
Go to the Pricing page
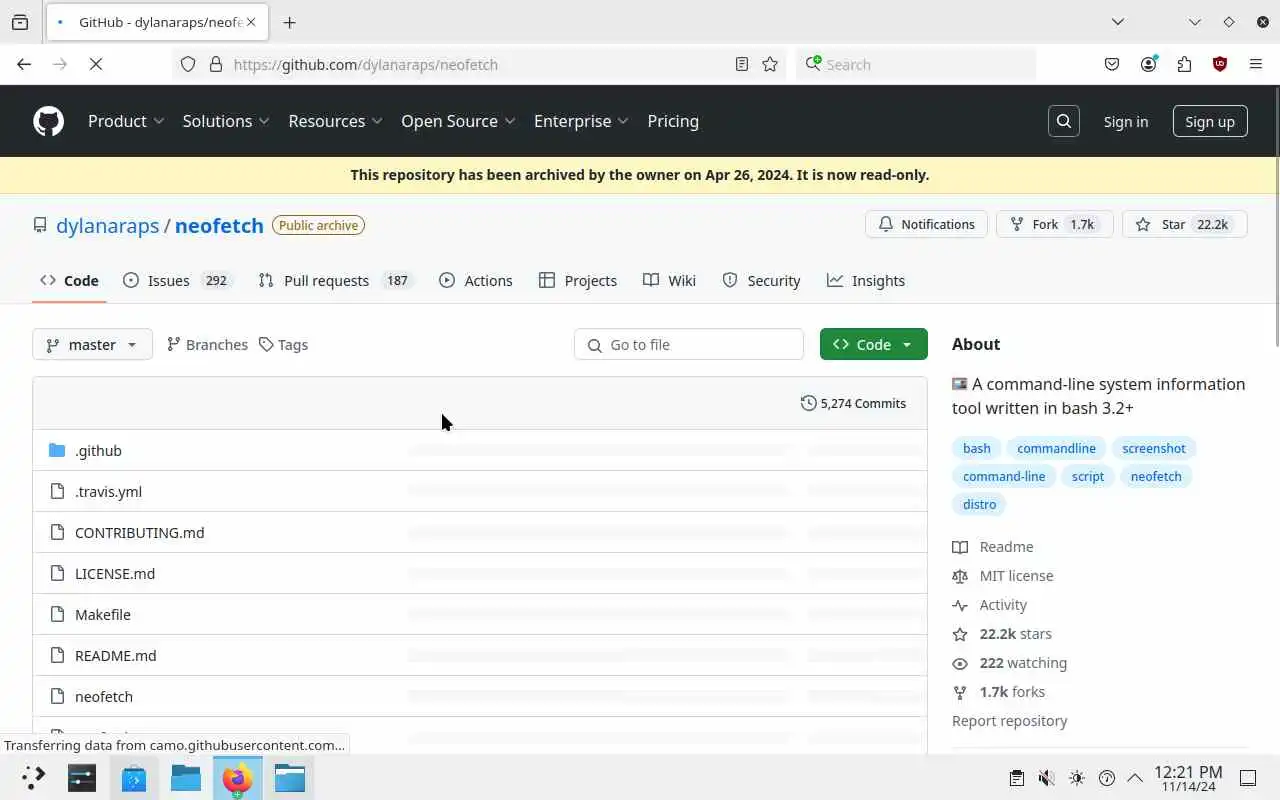coord(673,121)
